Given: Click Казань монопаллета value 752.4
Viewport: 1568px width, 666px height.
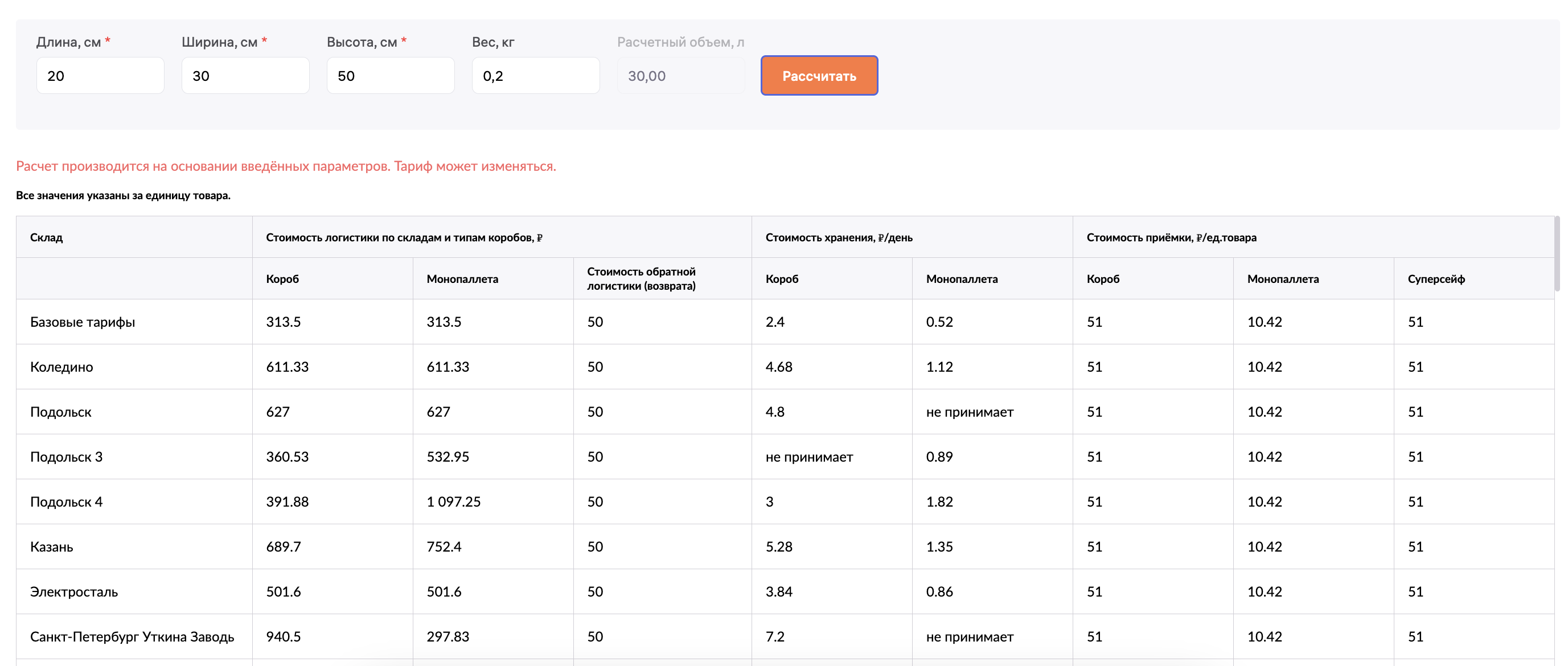Looking at the screenshot, I should tap(444, 546).
